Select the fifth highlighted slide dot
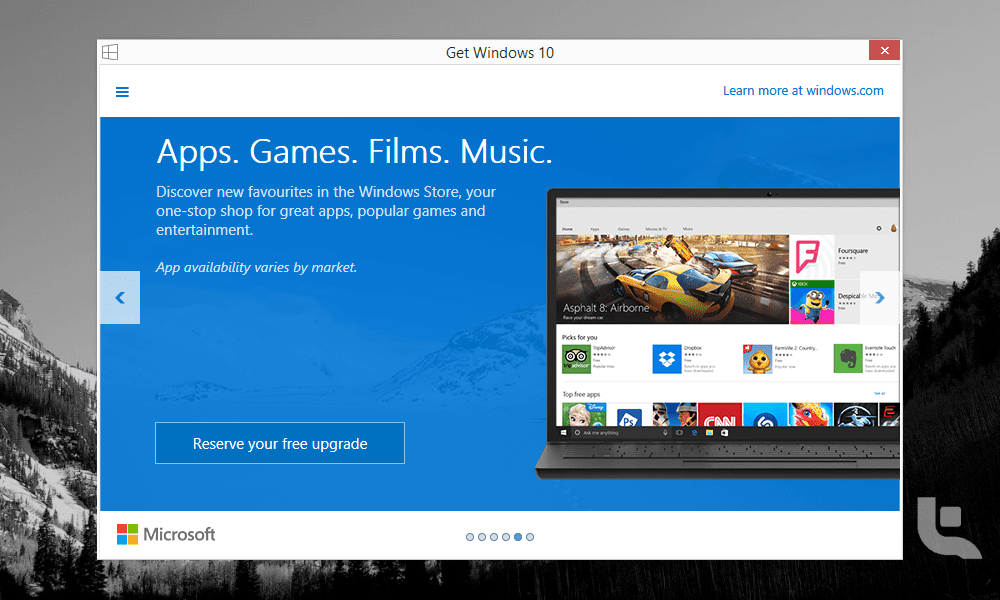Image resolution: width=1000 pixels, height=600 pixels. [518, 537]
